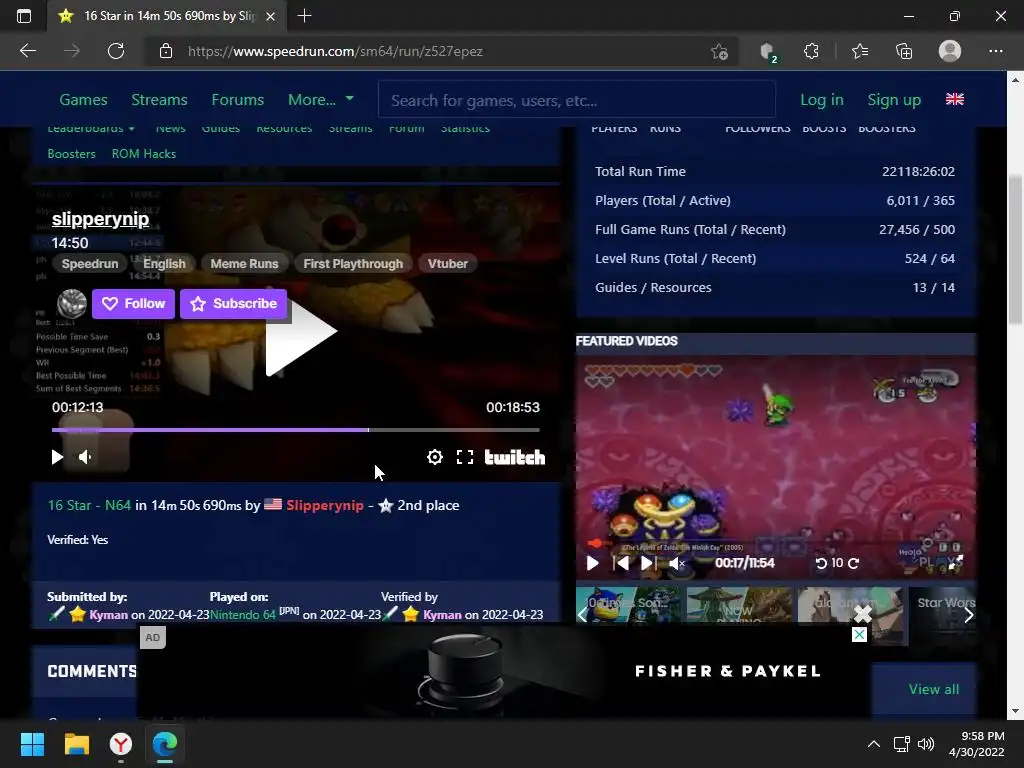
Task: Select the First Playthrough tag
Action: [x=353, y=264]
